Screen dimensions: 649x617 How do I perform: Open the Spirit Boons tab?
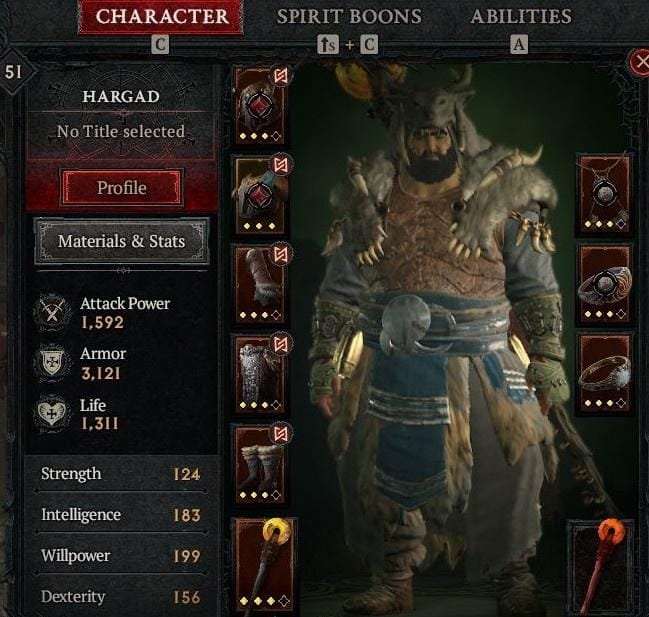[349, 17]
